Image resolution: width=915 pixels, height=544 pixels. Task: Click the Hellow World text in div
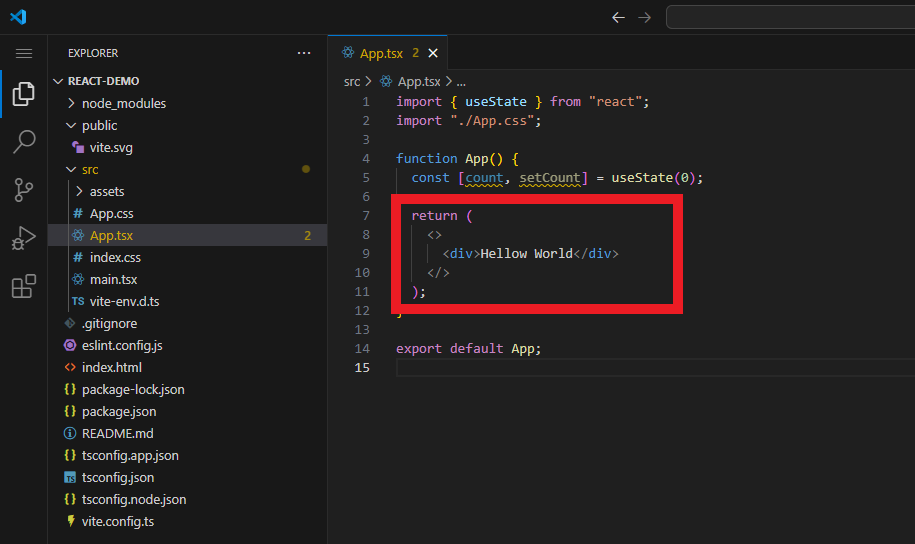pos(526,254)
